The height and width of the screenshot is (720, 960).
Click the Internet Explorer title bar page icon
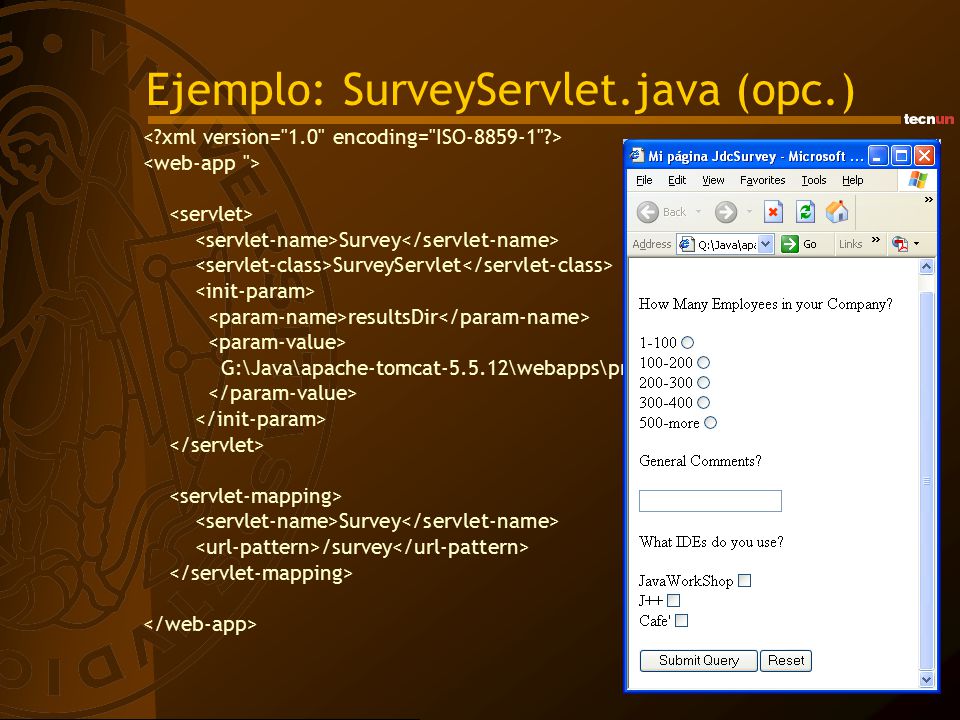pos(637,155)
